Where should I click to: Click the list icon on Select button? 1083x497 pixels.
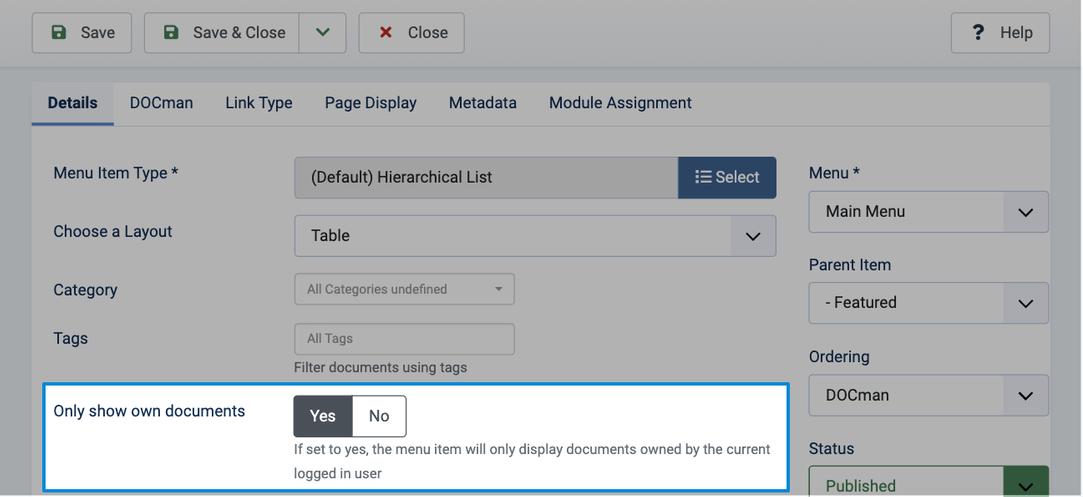703,177
